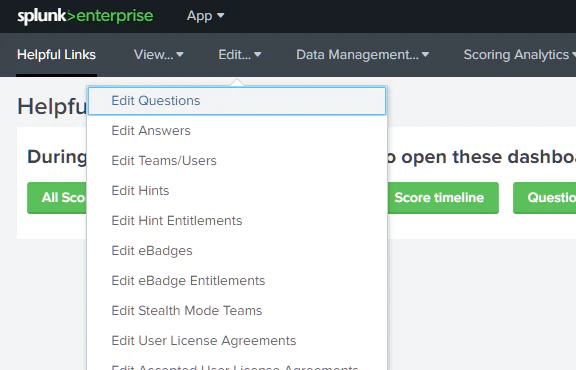576x370 pixels.
Task: Click the Score timeline button
Action: coord(443,198)
